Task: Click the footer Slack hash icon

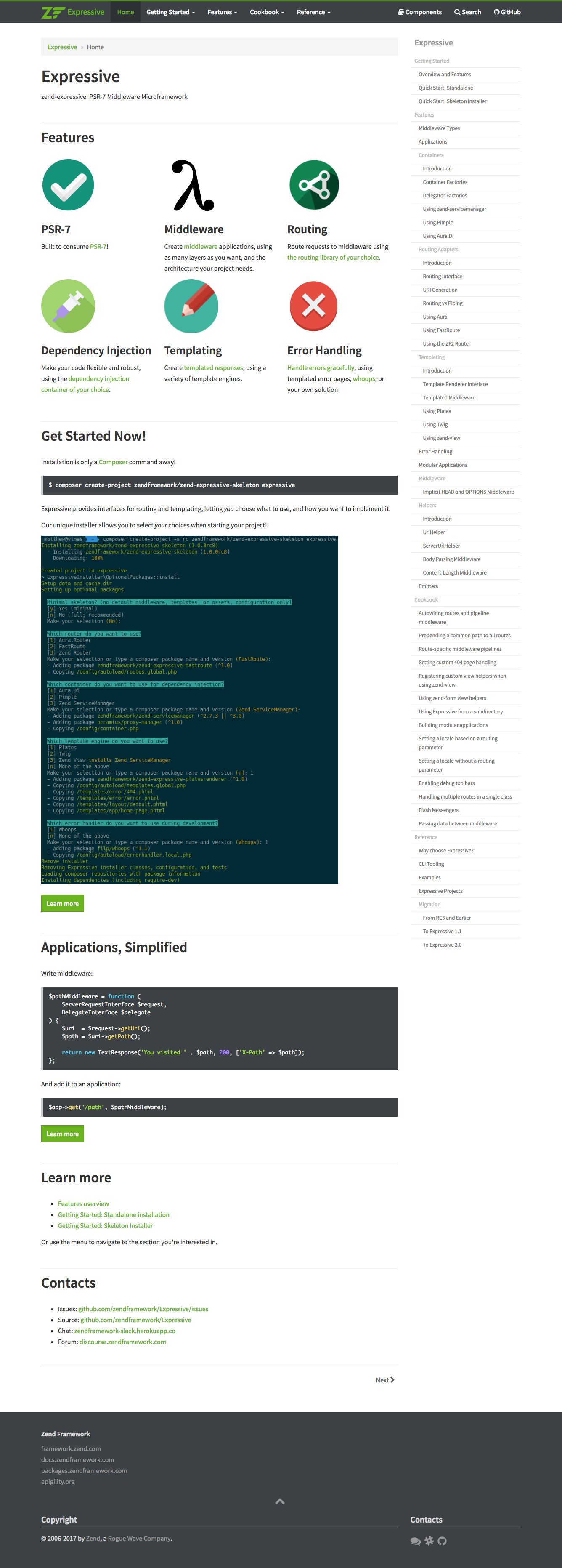Action: (429, 1541)
